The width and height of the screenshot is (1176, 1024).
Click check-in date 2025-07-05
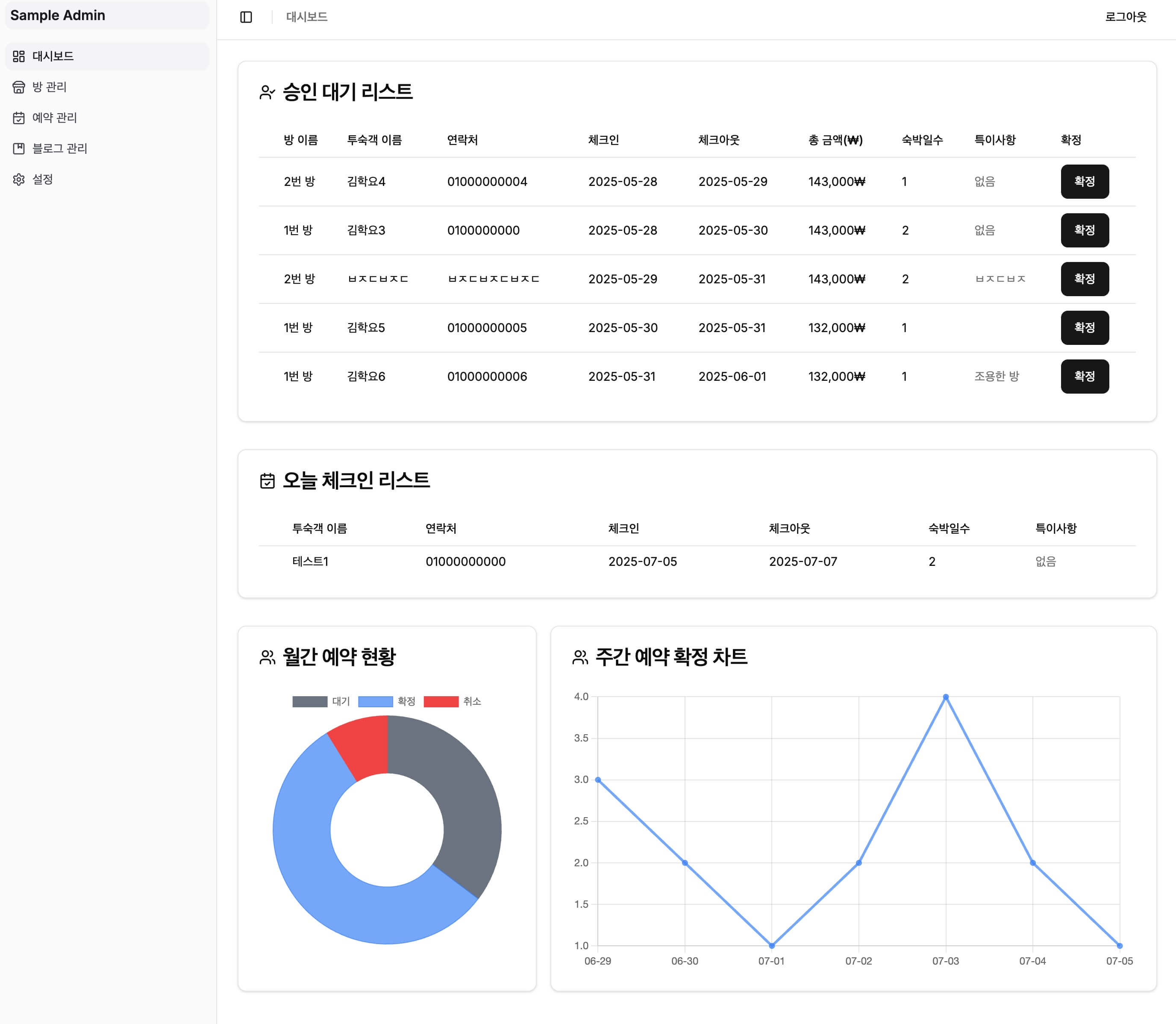(643, 562)
